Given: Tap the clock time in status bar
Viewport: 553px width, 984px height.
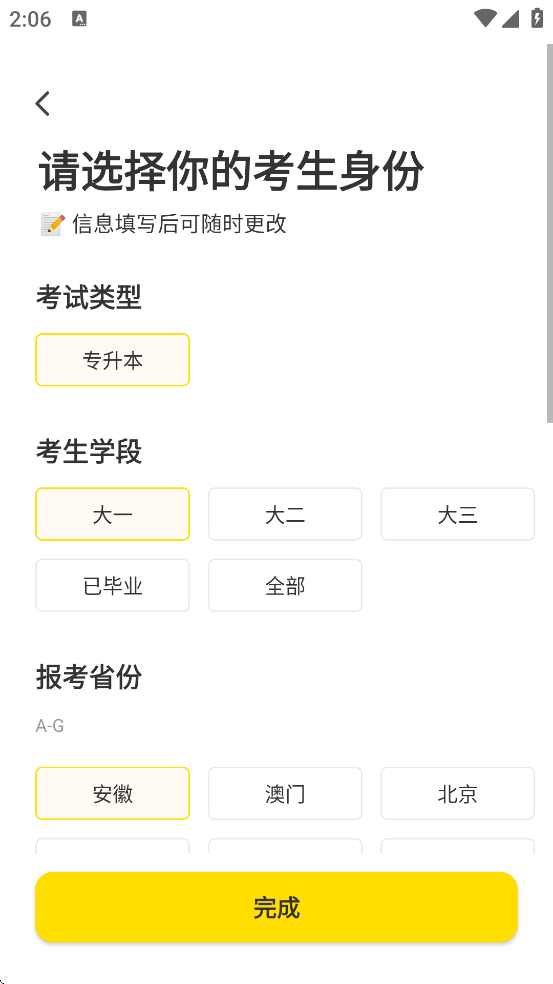Looking at the screenshot, I should click(x=30, y=19).
